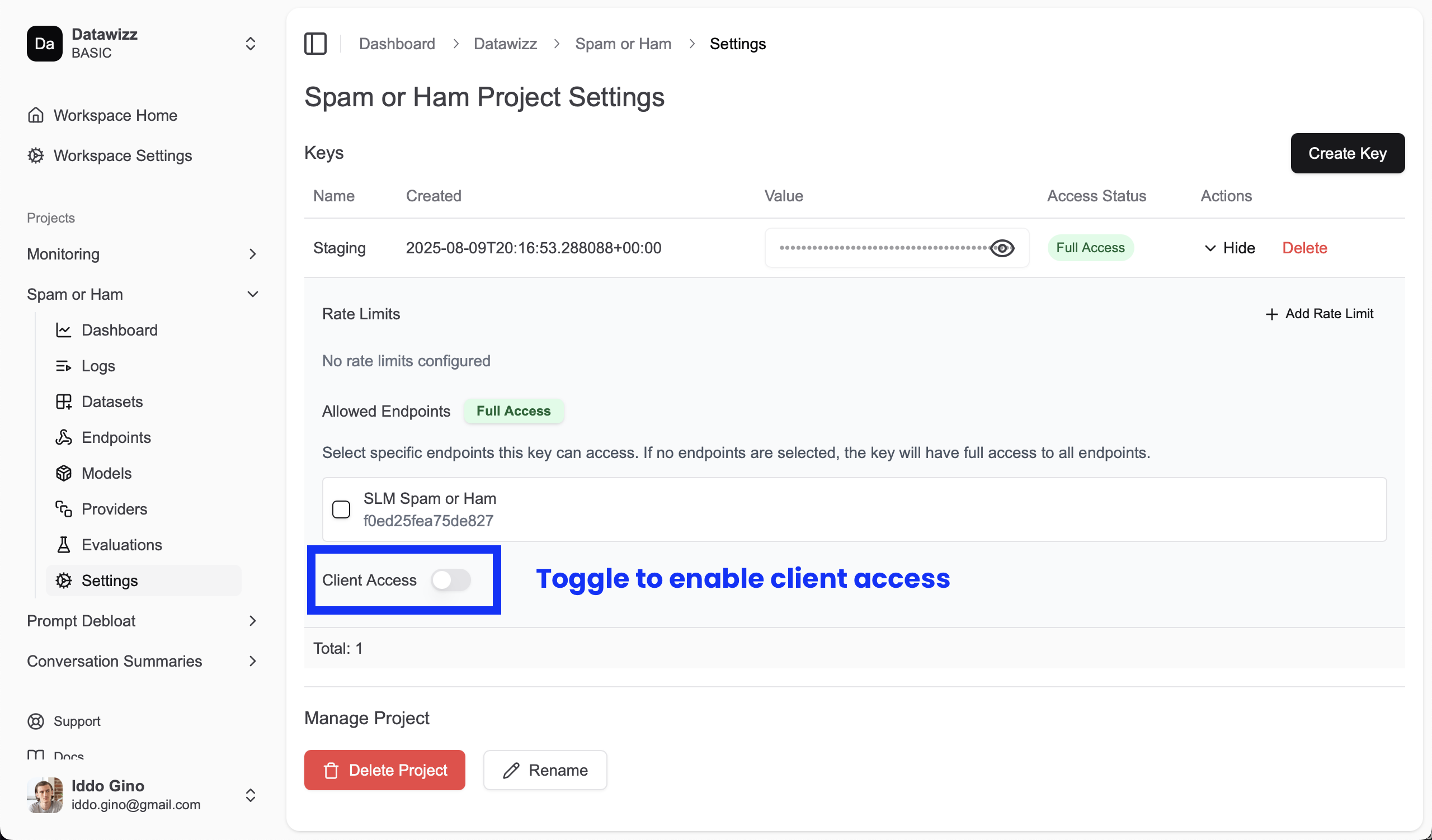This screenshot has height=840, width=1432.
Task: Select the Datasets icon in the sidebar
Action: tap(64, 402)
